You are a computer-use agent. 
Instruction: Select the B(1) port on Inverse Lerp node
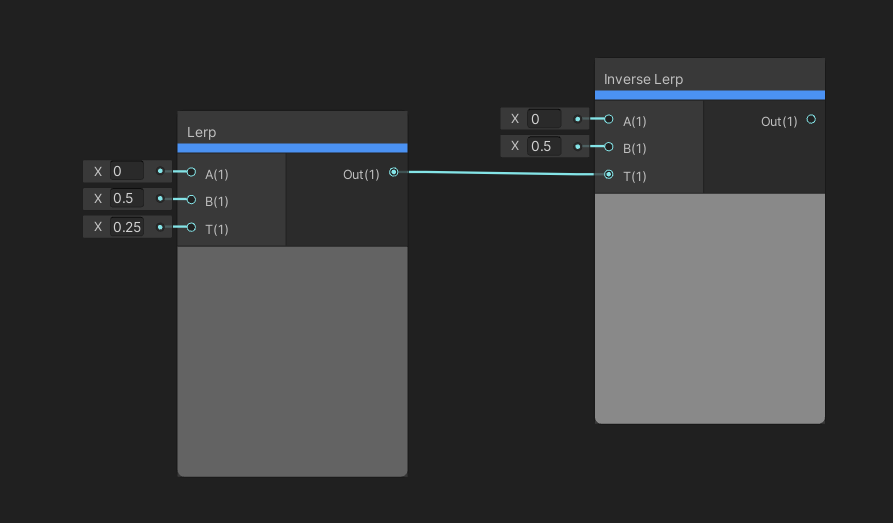coord(609,147)
